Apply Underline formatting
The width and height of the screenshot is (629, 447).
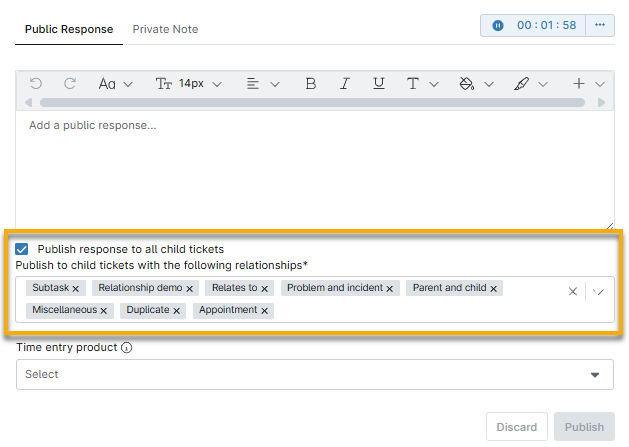click(378, 84)
